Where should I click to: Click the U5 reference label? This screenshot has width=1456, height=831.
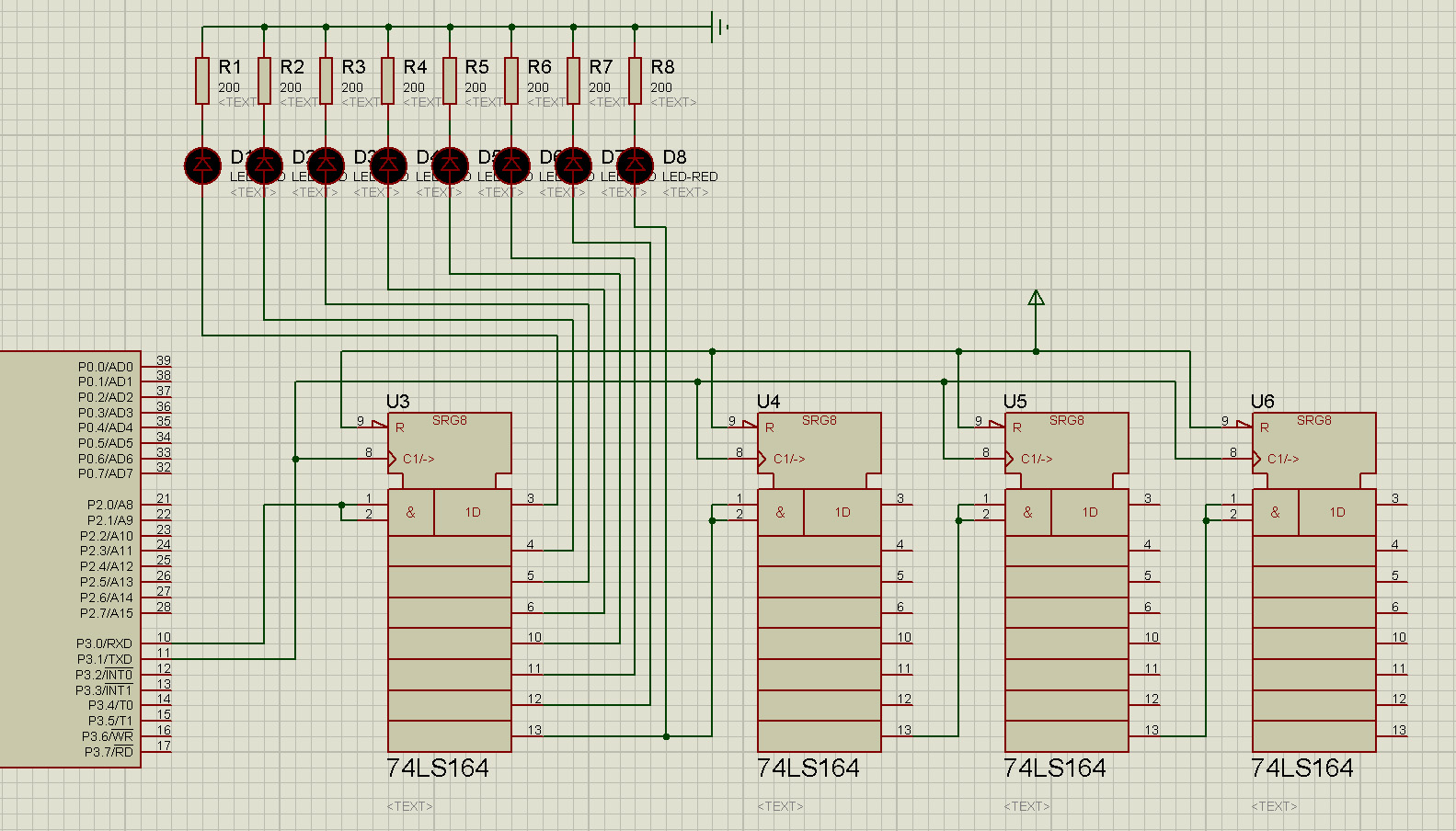pos(1015,402)
